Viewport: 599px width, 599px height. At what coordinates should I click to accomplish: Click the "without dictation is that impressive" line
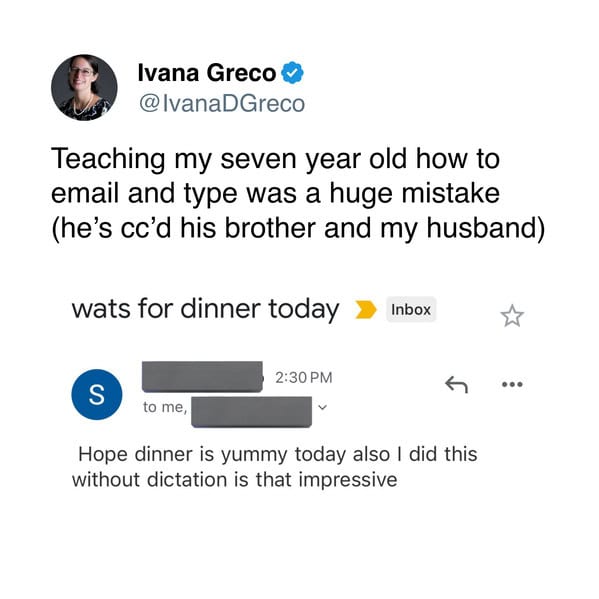(235, 479)
